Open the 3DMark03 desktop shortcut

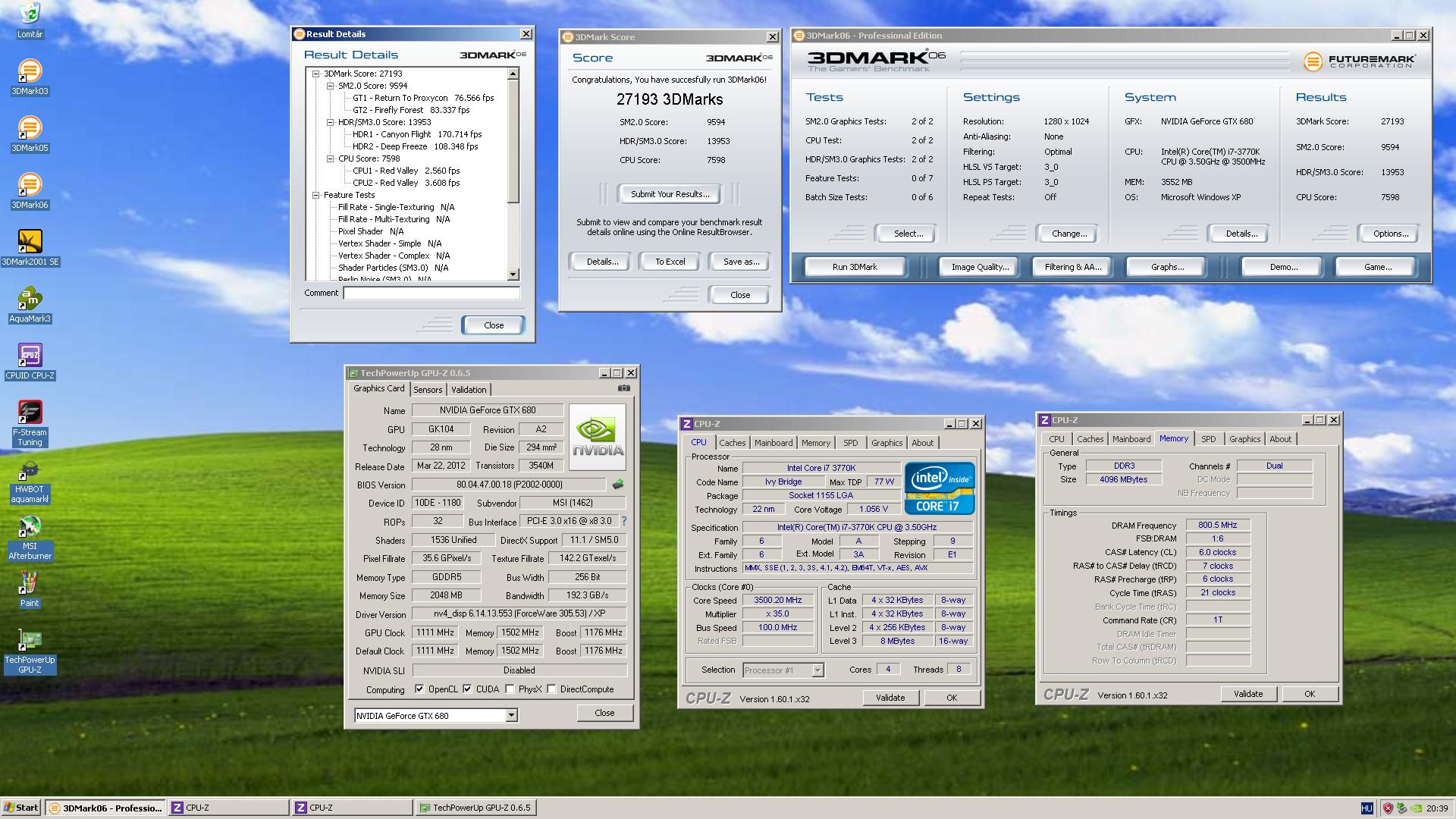pyautogui.click(x=30, y=77)
